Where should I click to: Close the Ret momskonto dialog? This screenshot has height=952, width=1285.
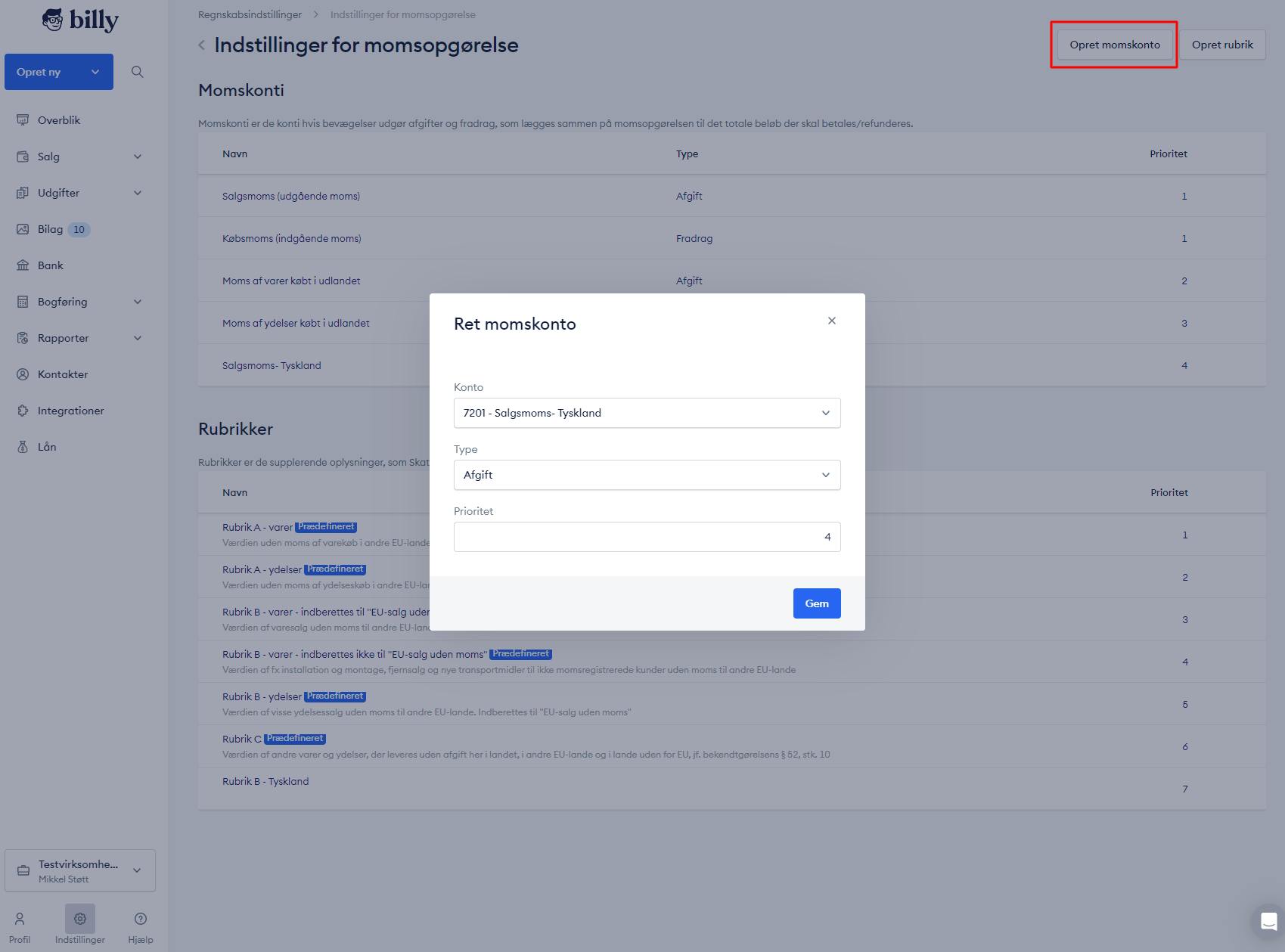point(832,321)
